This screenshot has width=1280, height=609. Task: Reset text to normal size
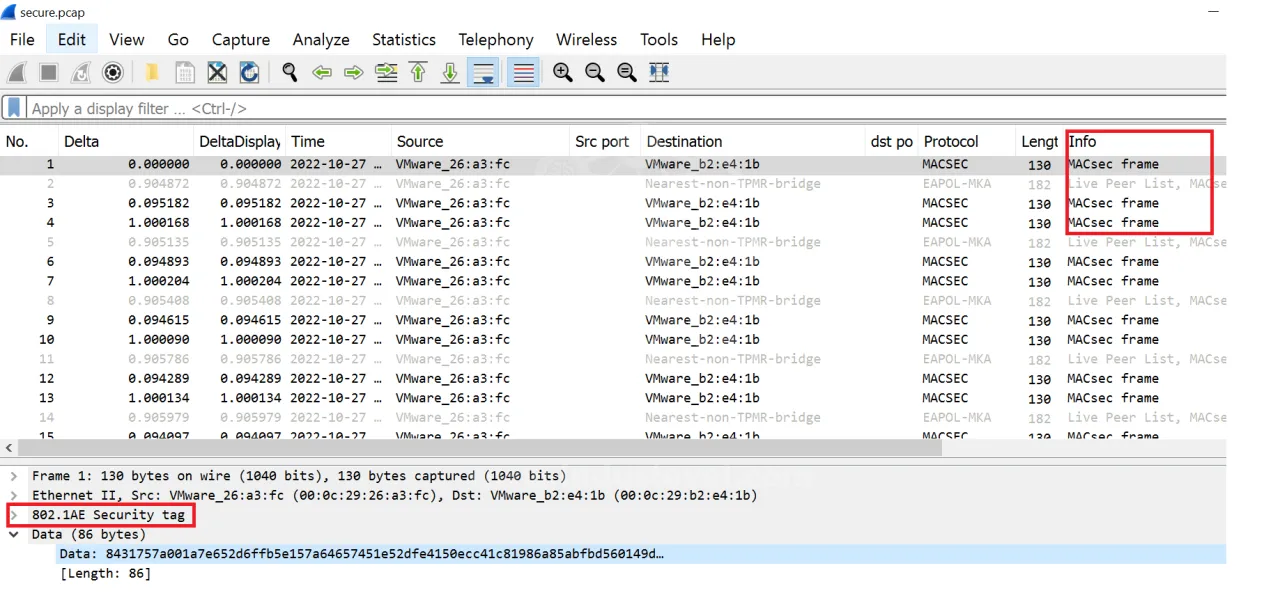coord(627,72)
